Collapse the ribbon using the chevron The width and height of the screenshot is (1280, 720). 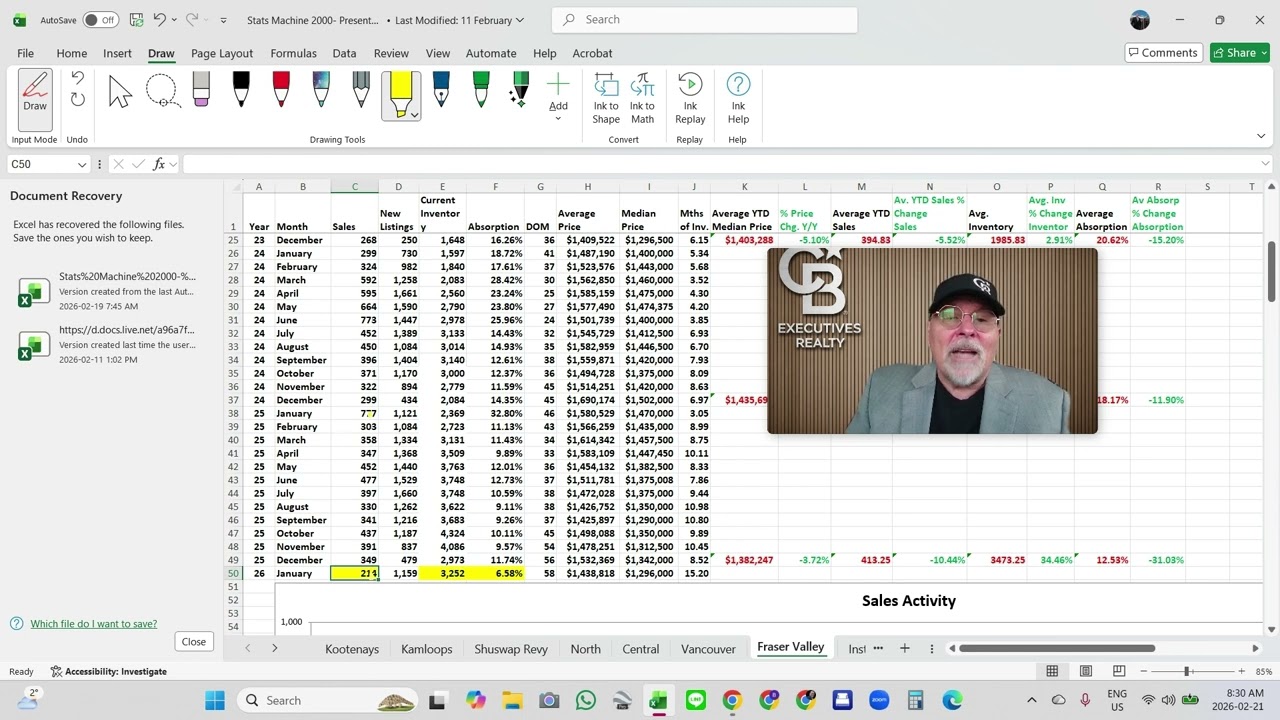(1261, 136)
